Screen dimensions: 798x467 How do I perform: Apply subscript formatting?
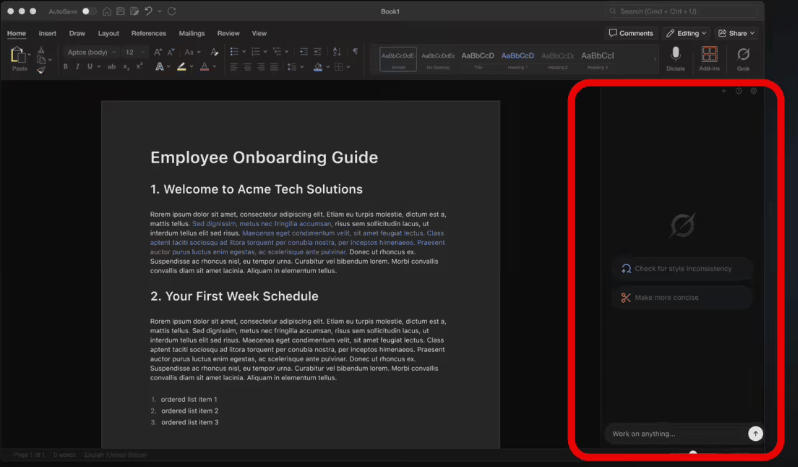[126, 67]
